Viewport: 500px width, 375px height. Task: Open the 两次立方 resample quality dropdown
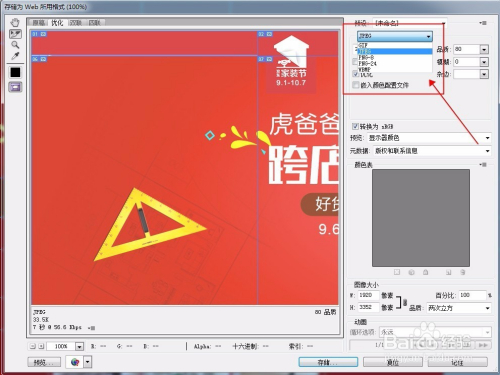[x=459, y=308]
